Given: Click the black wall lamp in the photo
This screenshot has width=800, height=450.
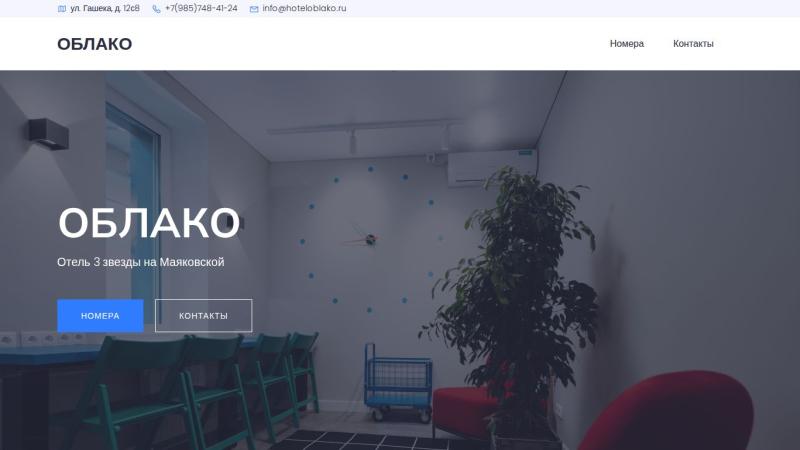Looking at the screenshot, I should pos(48,134).
